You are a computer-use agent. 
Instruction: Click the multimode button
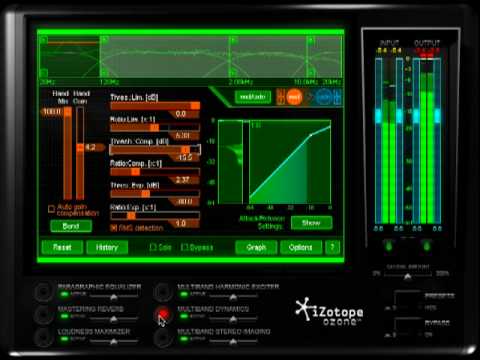(253, 97)
